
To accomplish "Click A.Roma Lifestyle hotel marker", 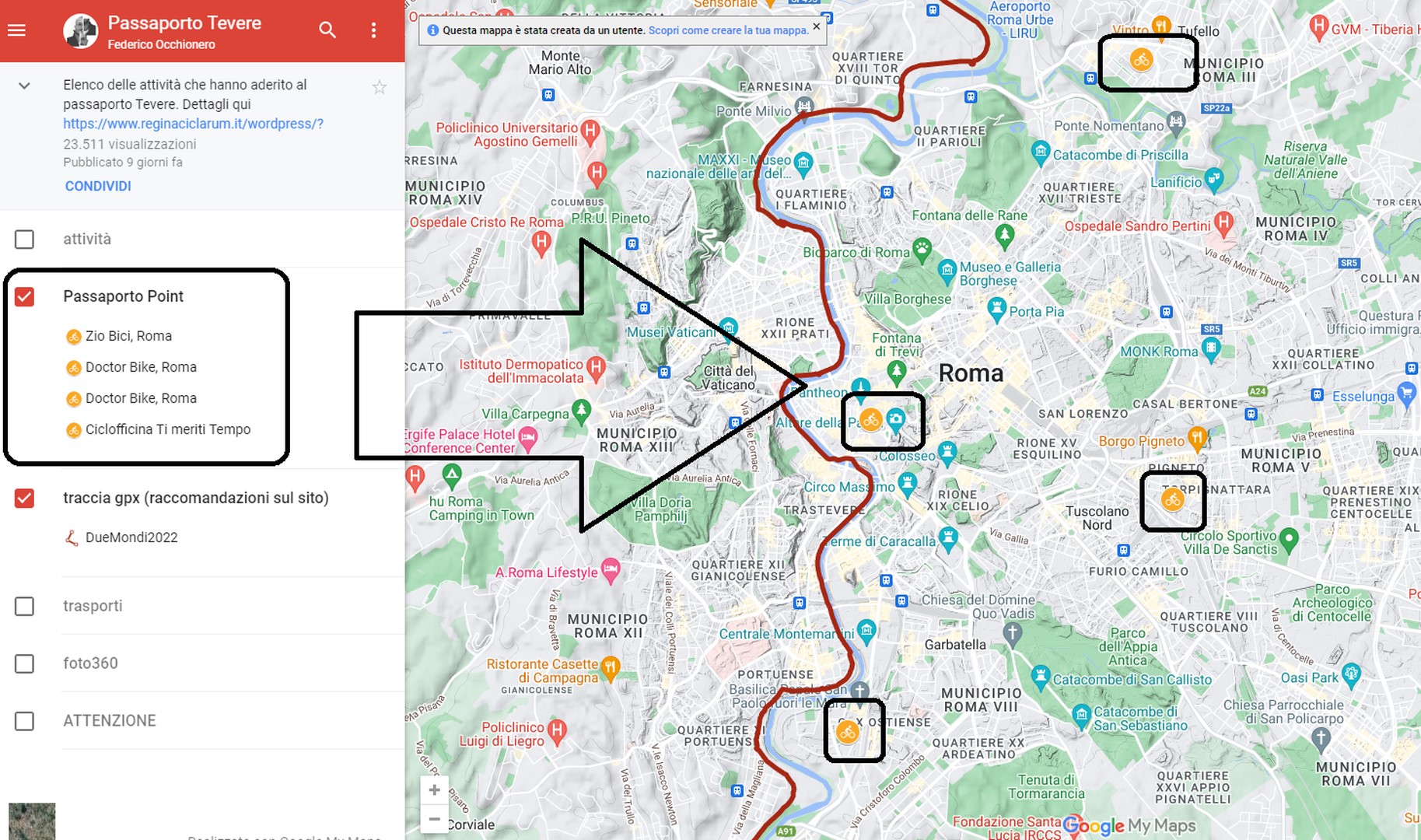I will (611, 571).
